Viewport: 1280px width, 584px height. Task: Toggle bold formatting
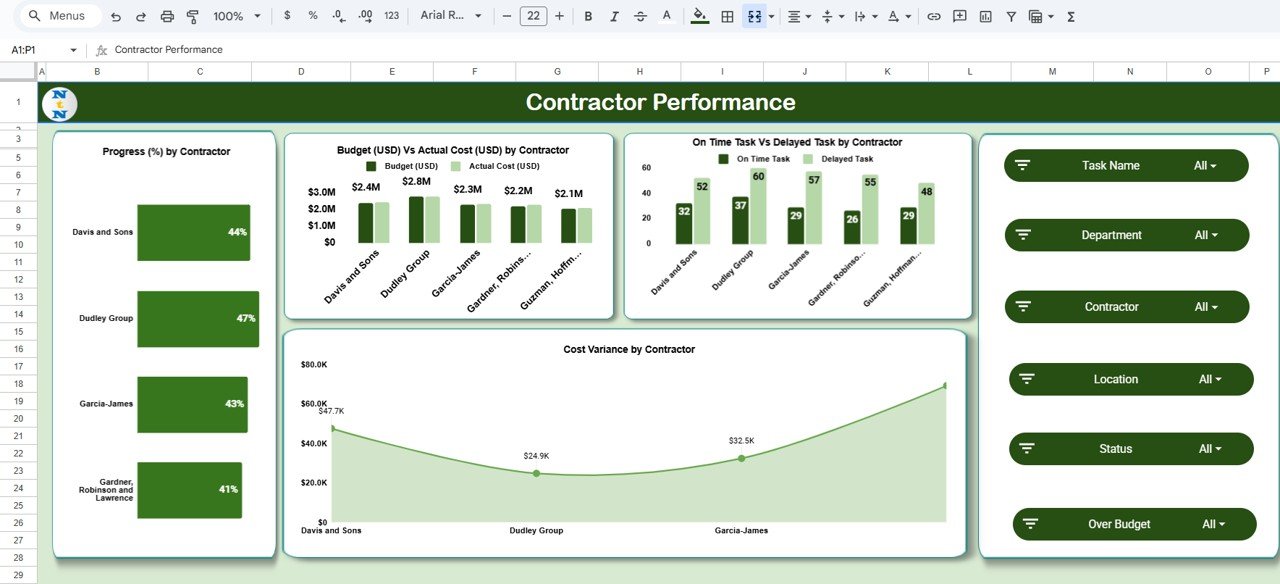pyautogui.click(x=588, y=16)
